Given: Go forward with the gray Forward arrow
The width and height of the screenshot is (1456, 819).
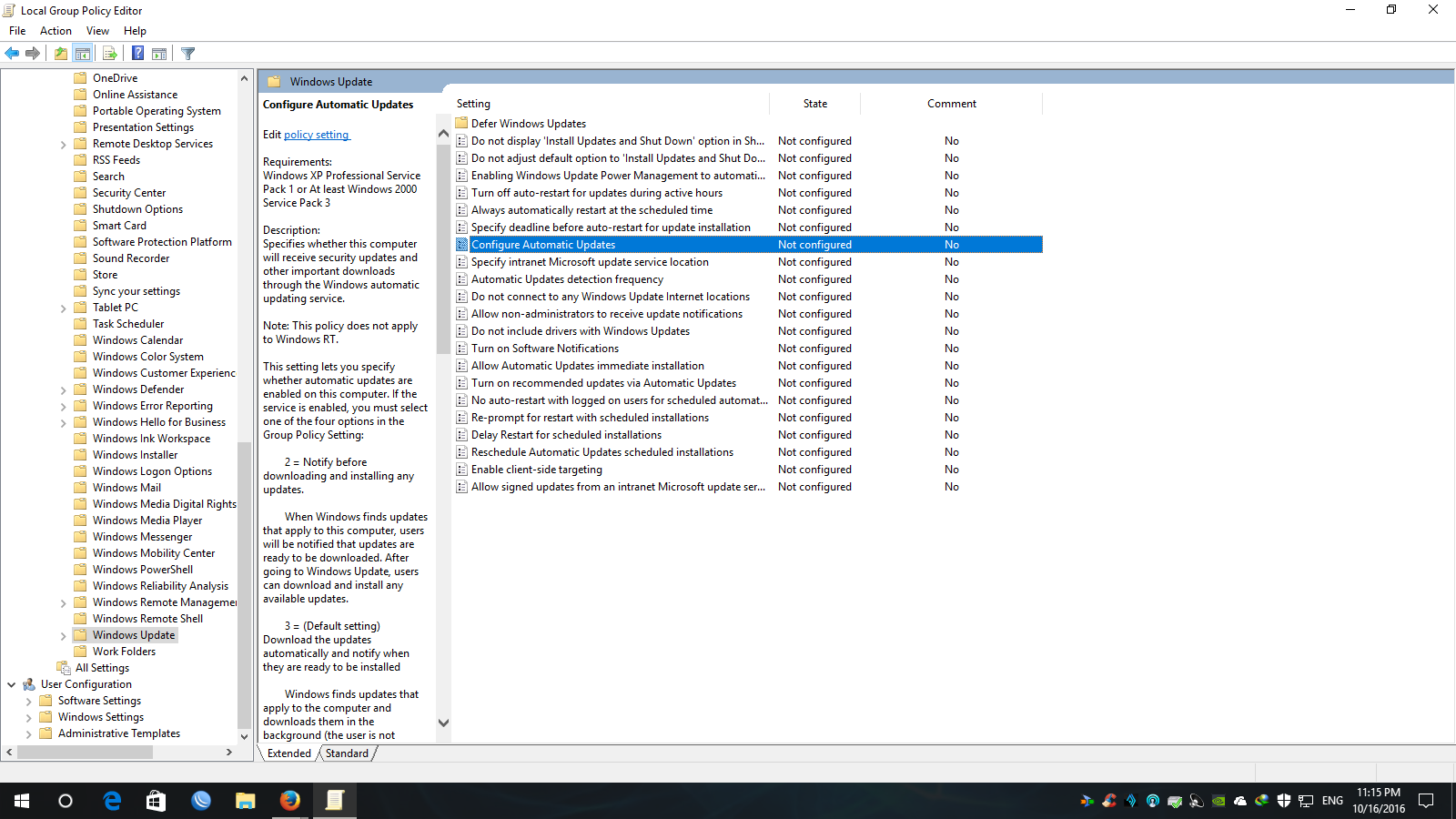Looking at the screenshot, I should pyautogui.click(x=33, y=54).
